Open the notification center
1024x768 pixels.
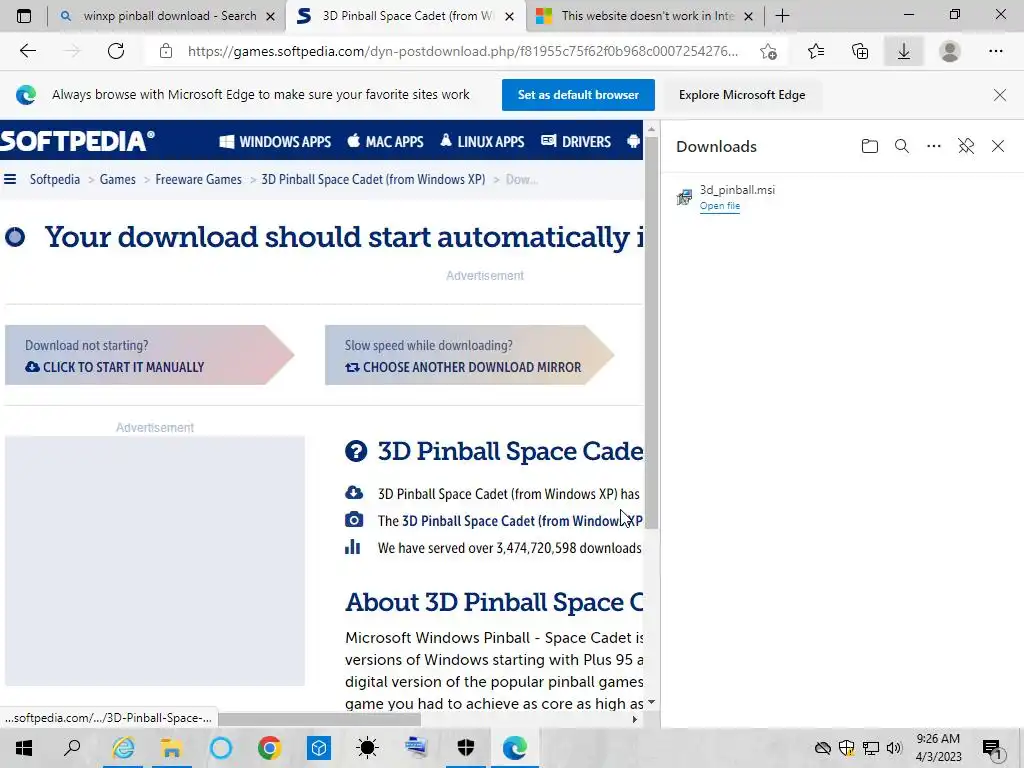993,748
